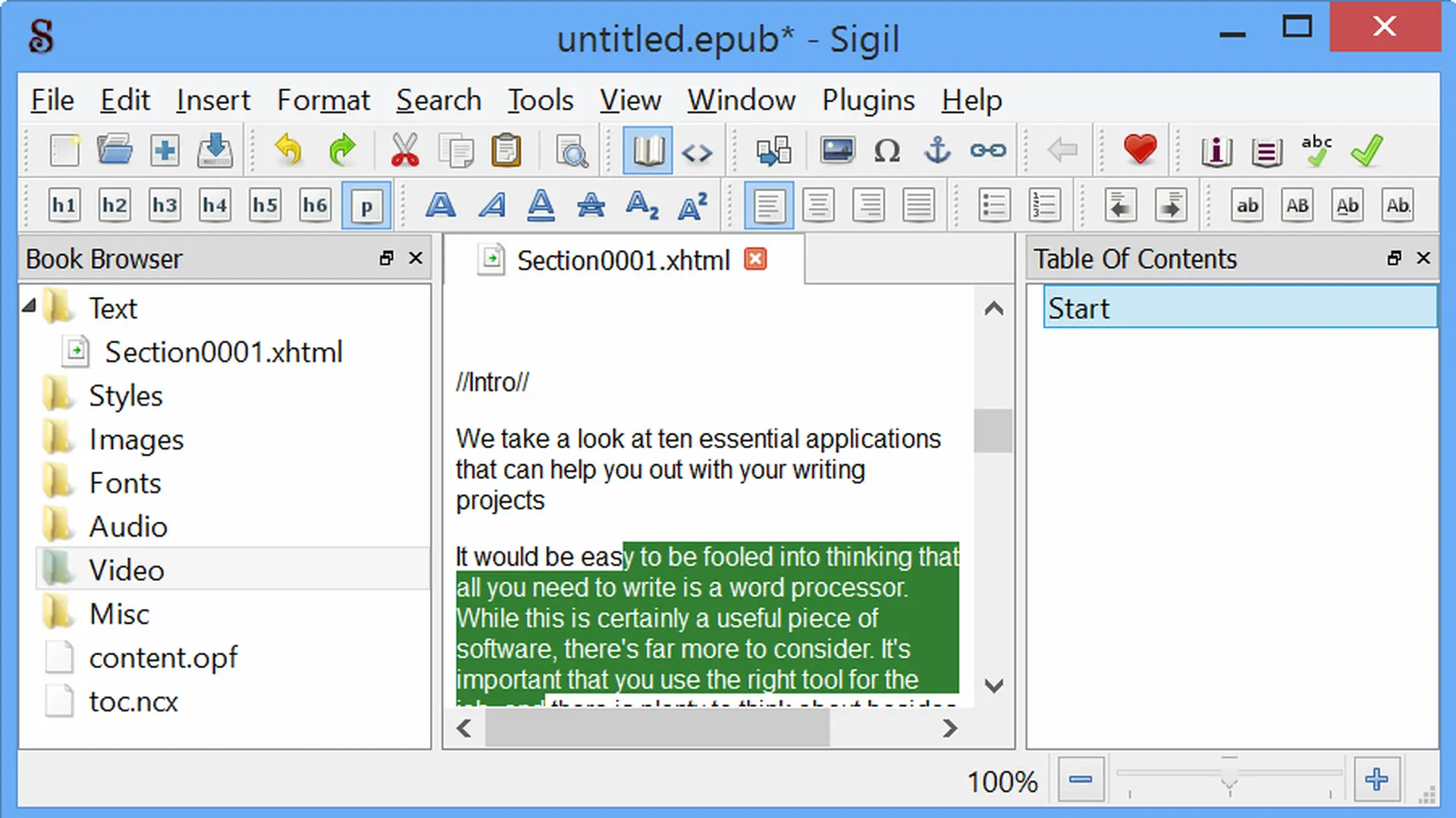Screen dimensions: 1456x818
Task: Insert a hyperlink
Action: click(x=988, y=151)
